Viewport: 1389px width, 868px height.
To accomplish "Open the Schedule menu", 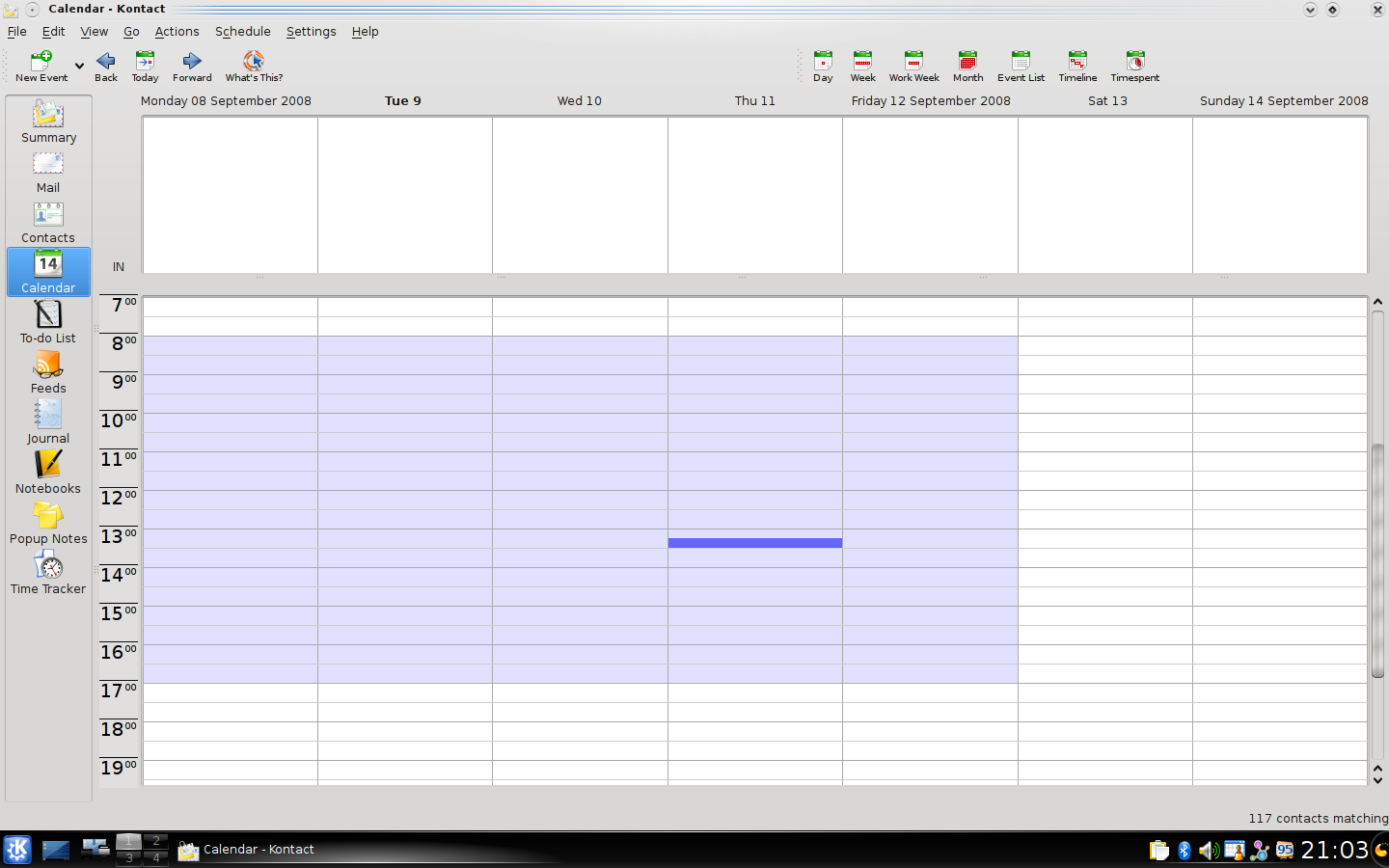I will point(242,31).
